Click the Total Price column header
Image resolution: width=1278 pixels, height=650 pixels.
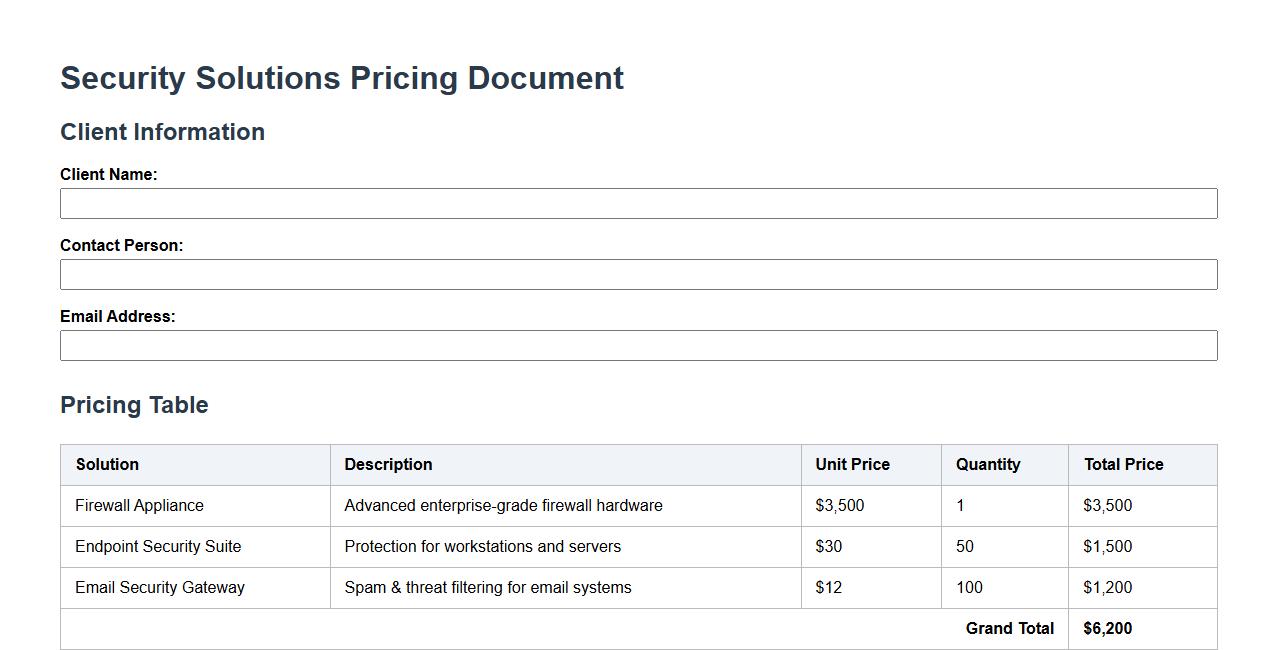pos(1123,464)
